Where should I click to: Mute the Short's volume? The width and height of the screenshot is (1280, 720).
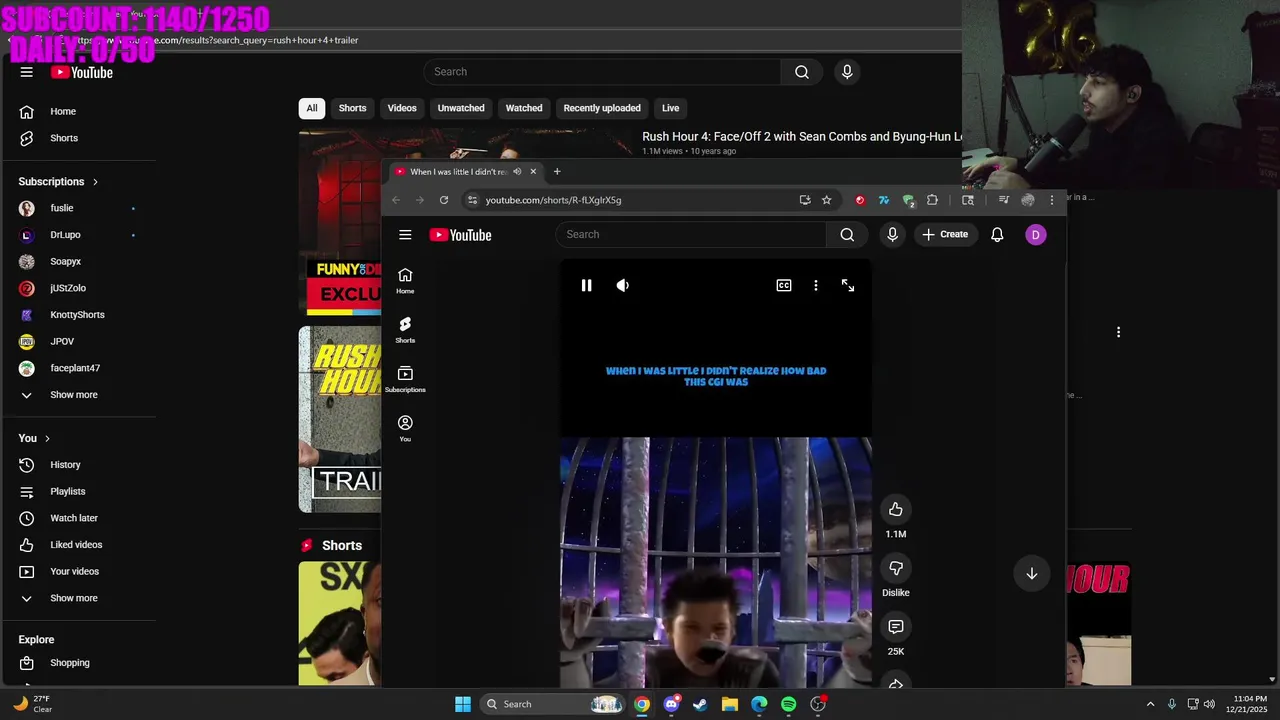tap(622, 285)
